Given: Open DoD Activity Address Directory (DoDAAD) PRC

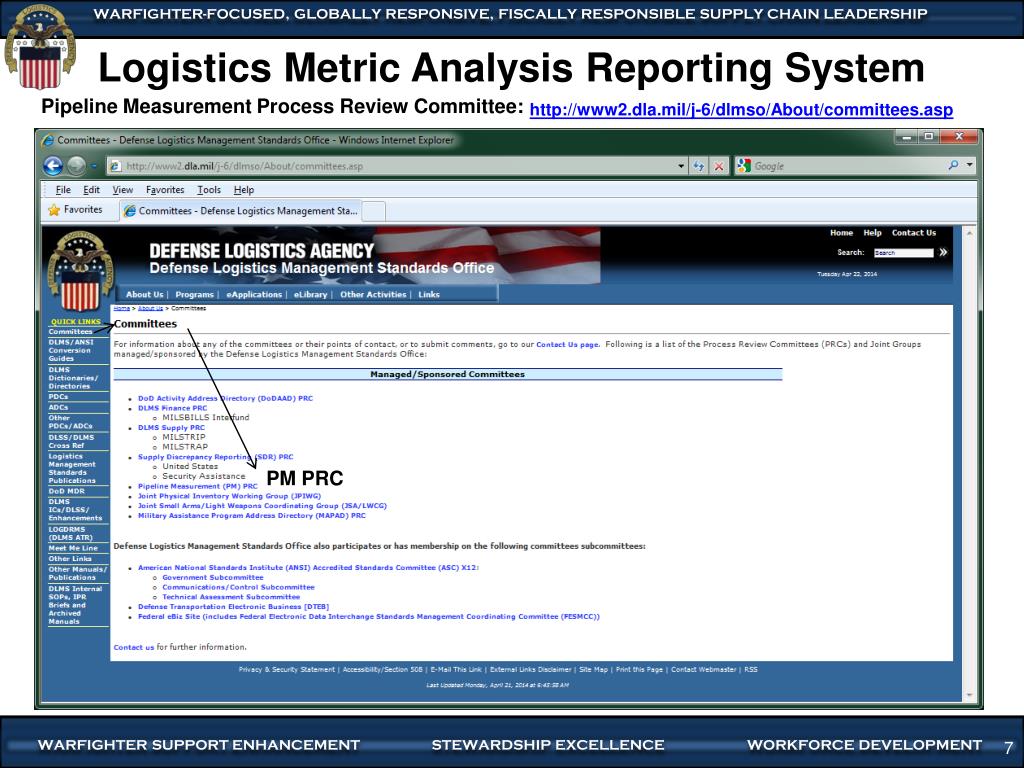Looking at the screenshot, I should pyautogui.click(x=225, y=398).
